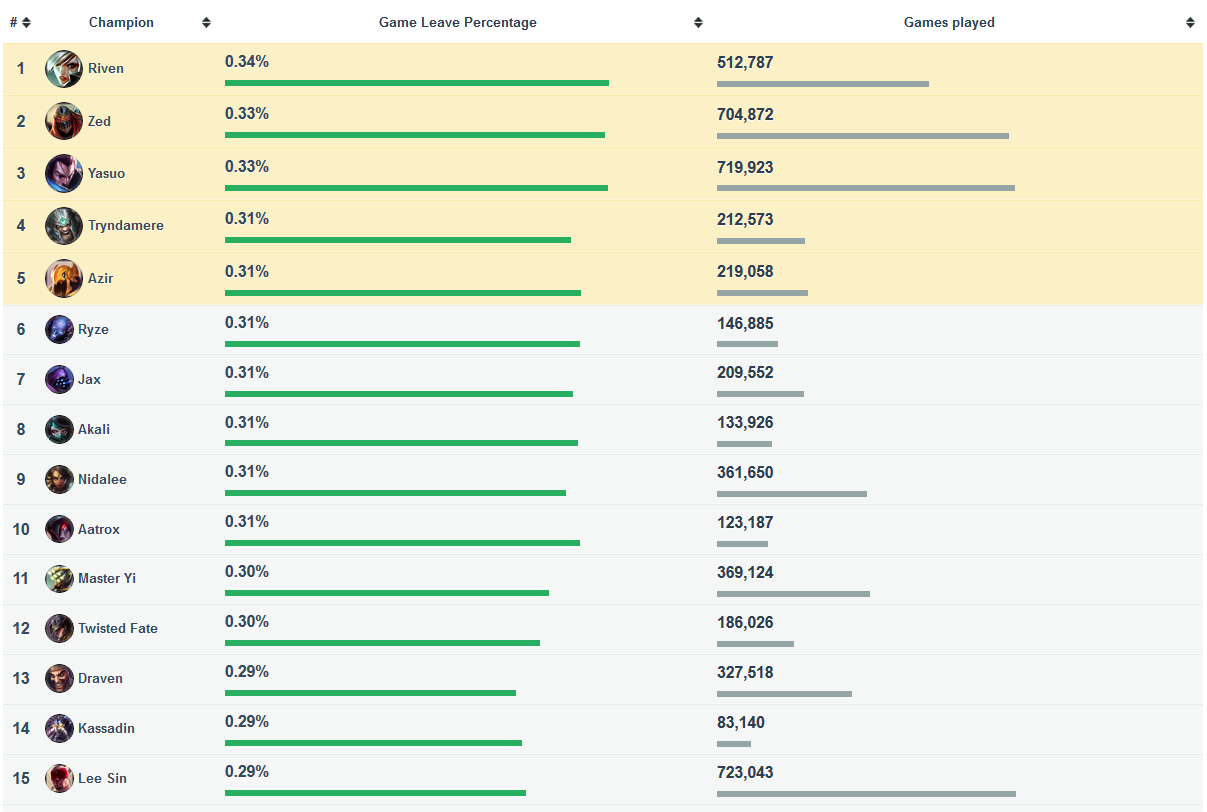Click sort arrows beside Champion header
The height and width of the screenshot is (812, 1207).
tap(206, 23)
